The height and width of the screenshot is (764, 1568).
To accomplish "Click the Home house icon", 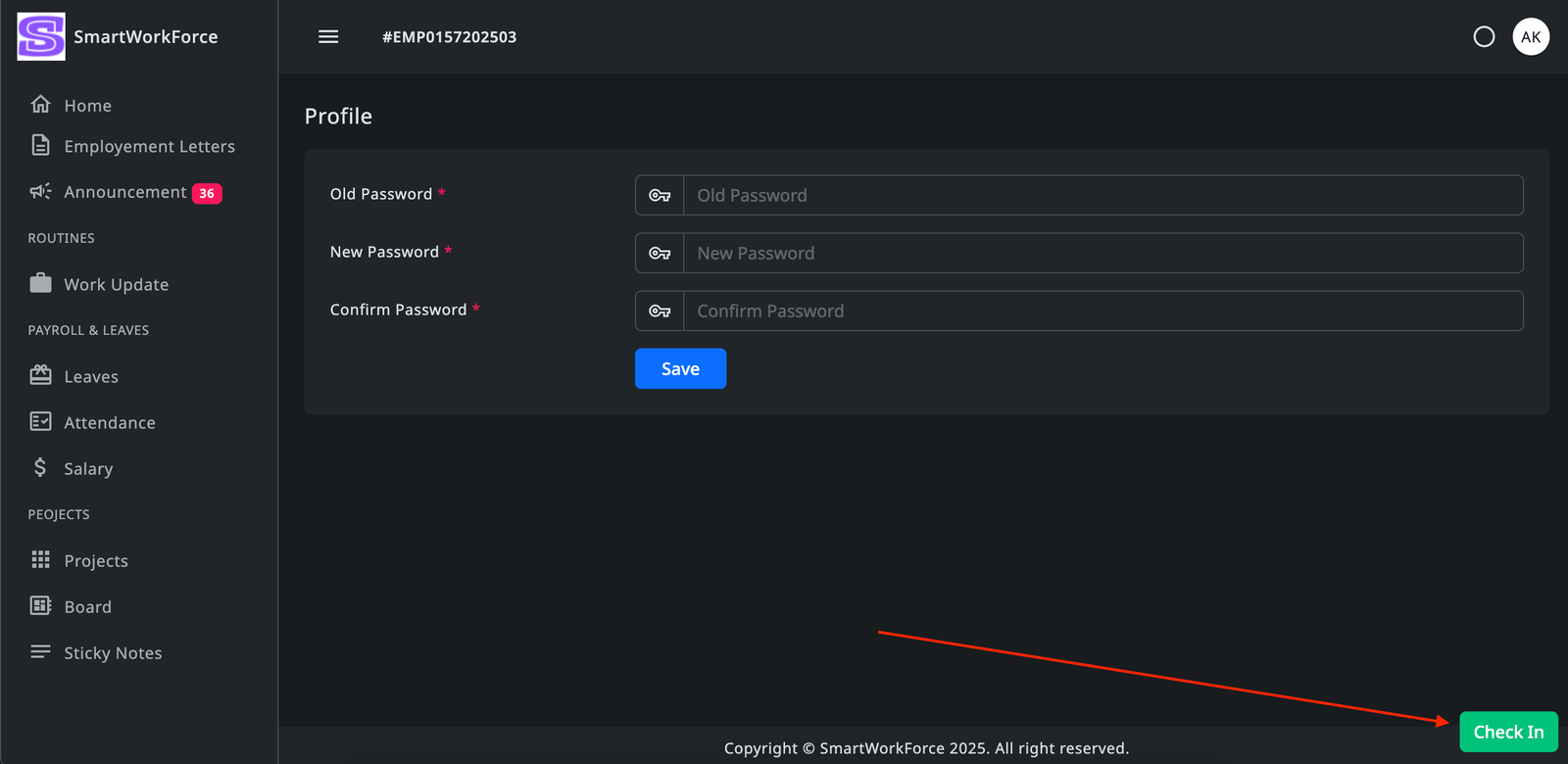I will point(40,105).
